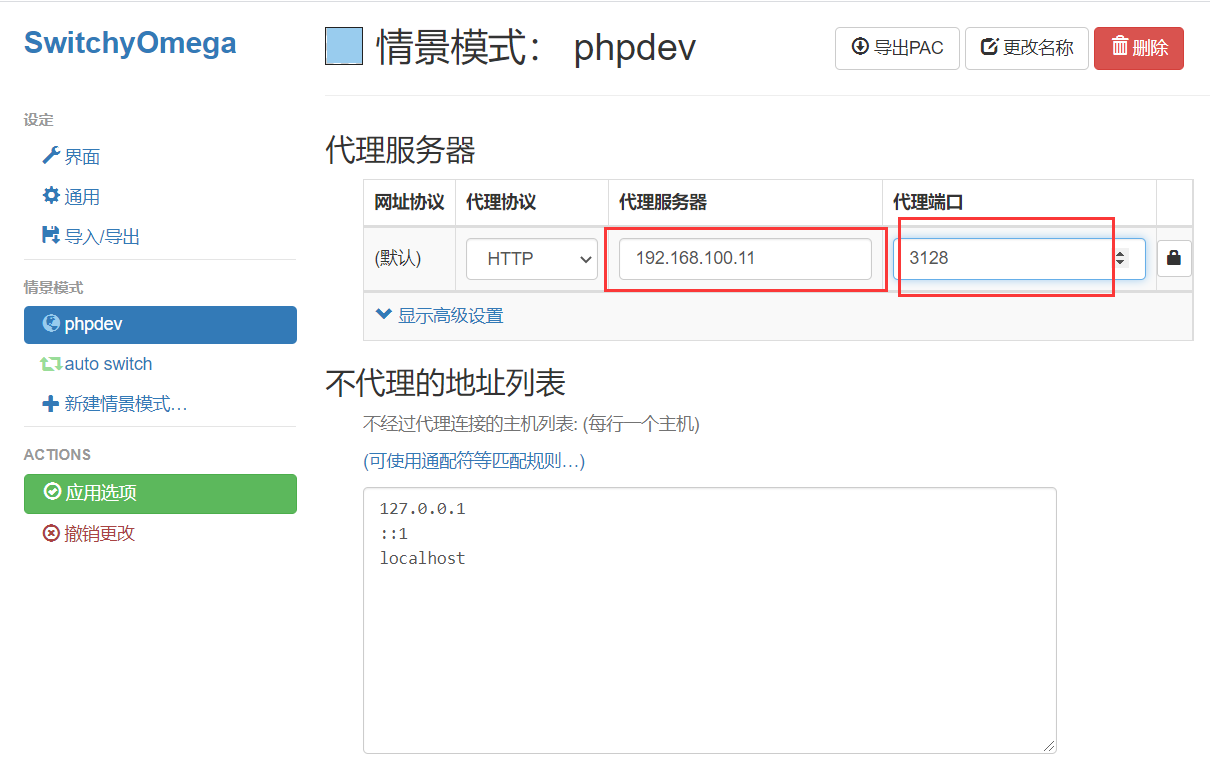The height and width of the screenshot is (770, 1210).
Task: Expand 显示高级设置 advanced settings
Action: click(439, 316)
